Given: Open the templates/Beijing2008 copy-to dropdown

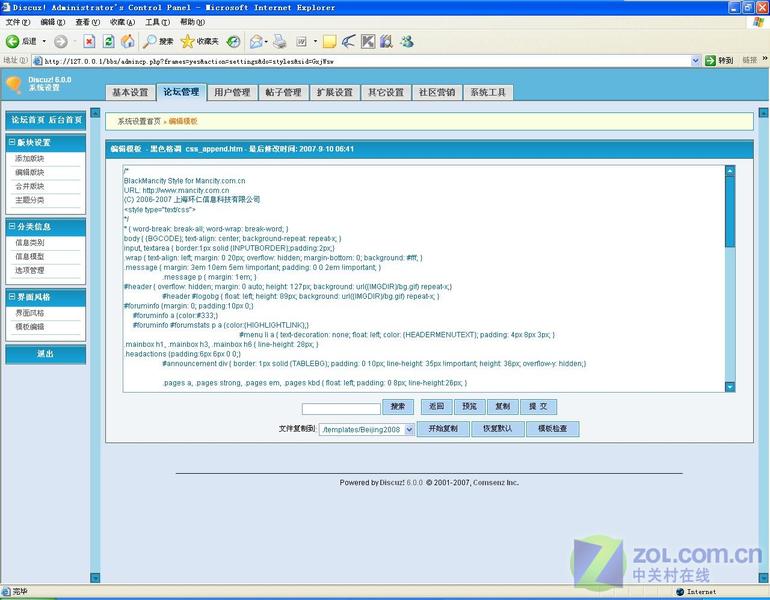Looking at the screenshot, I should (367, 430).
